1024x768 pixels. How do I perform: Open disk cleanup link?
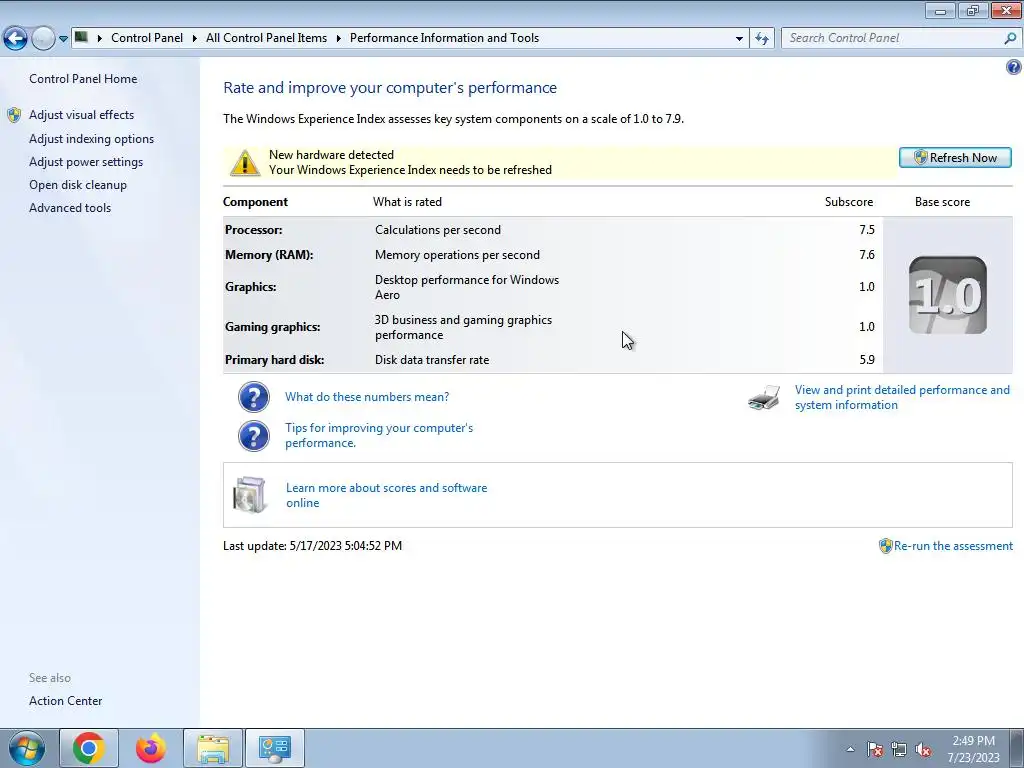[78, 185]
